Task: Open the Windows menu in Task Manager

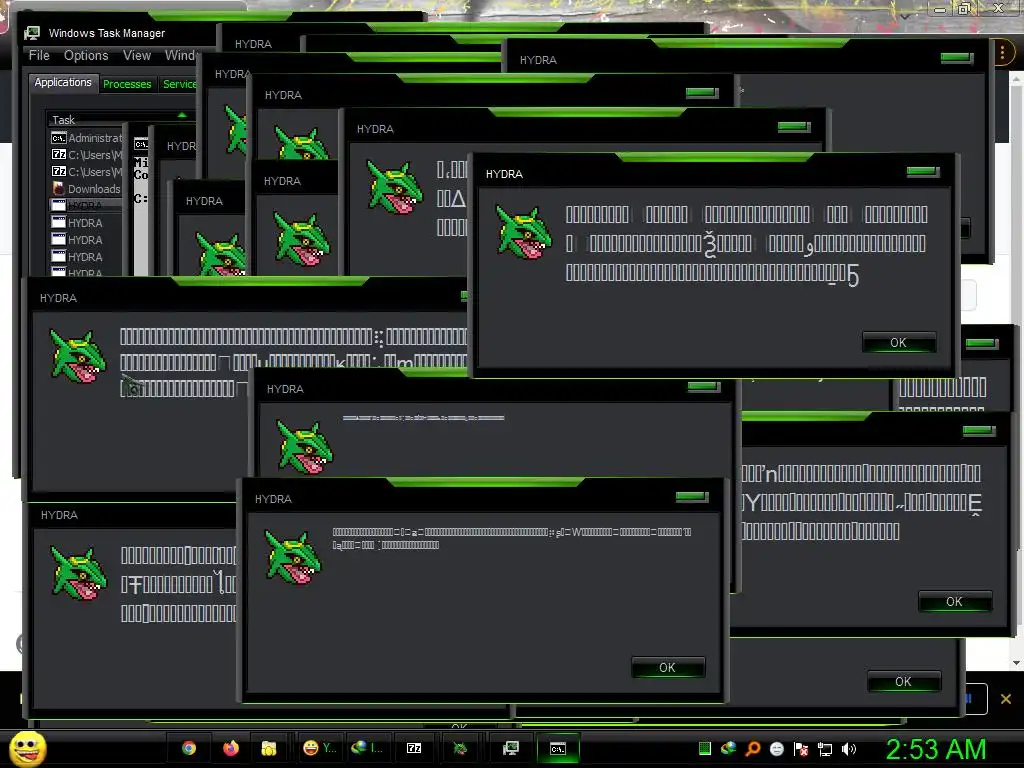Action: tap(180, 56)
